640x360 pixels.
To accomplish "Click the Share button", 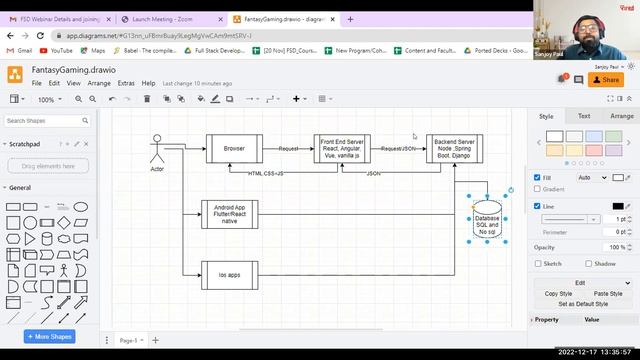I will [606, 80].
